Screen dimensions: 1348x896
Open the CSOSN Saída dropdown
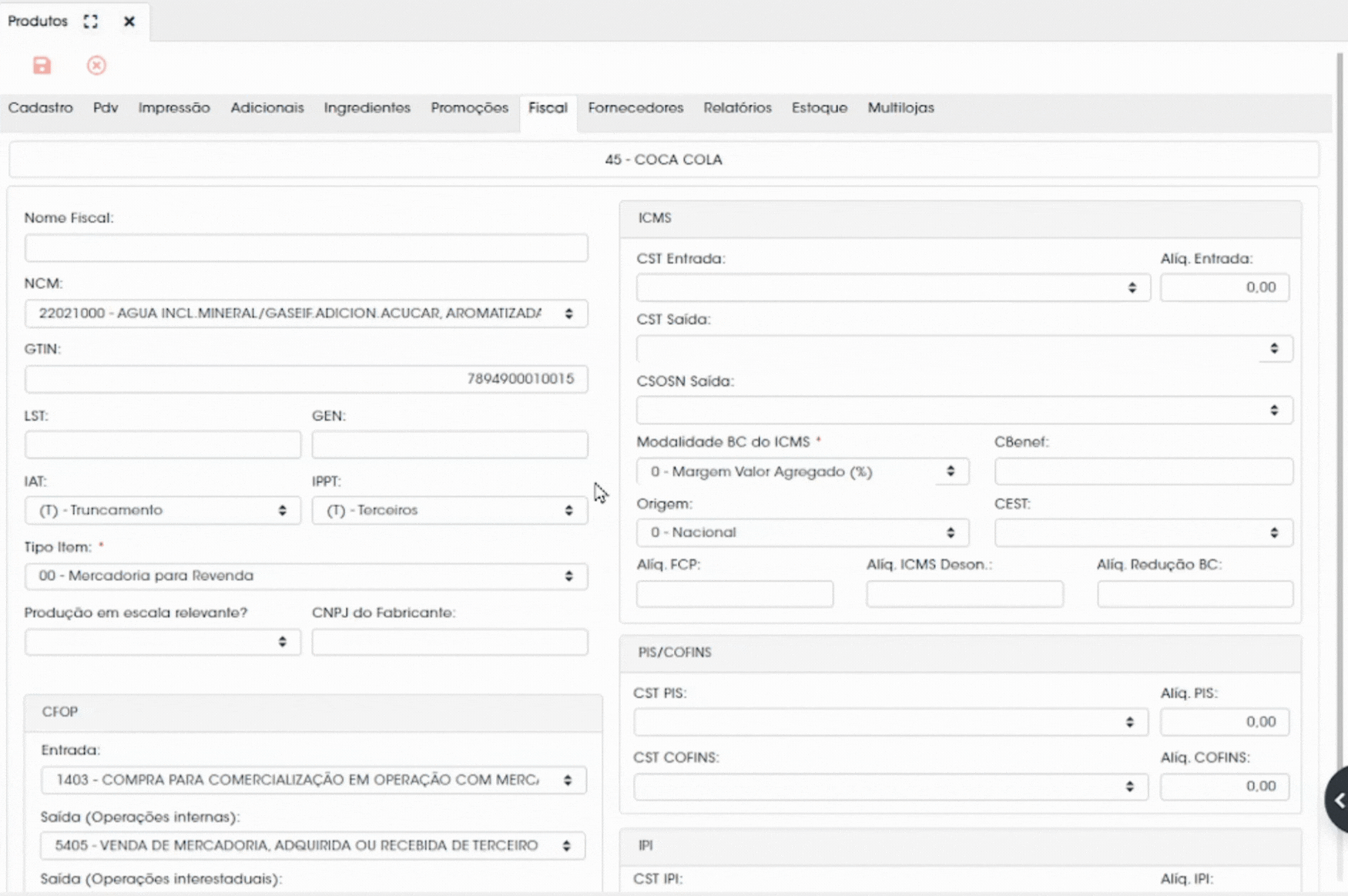point(964,410)
